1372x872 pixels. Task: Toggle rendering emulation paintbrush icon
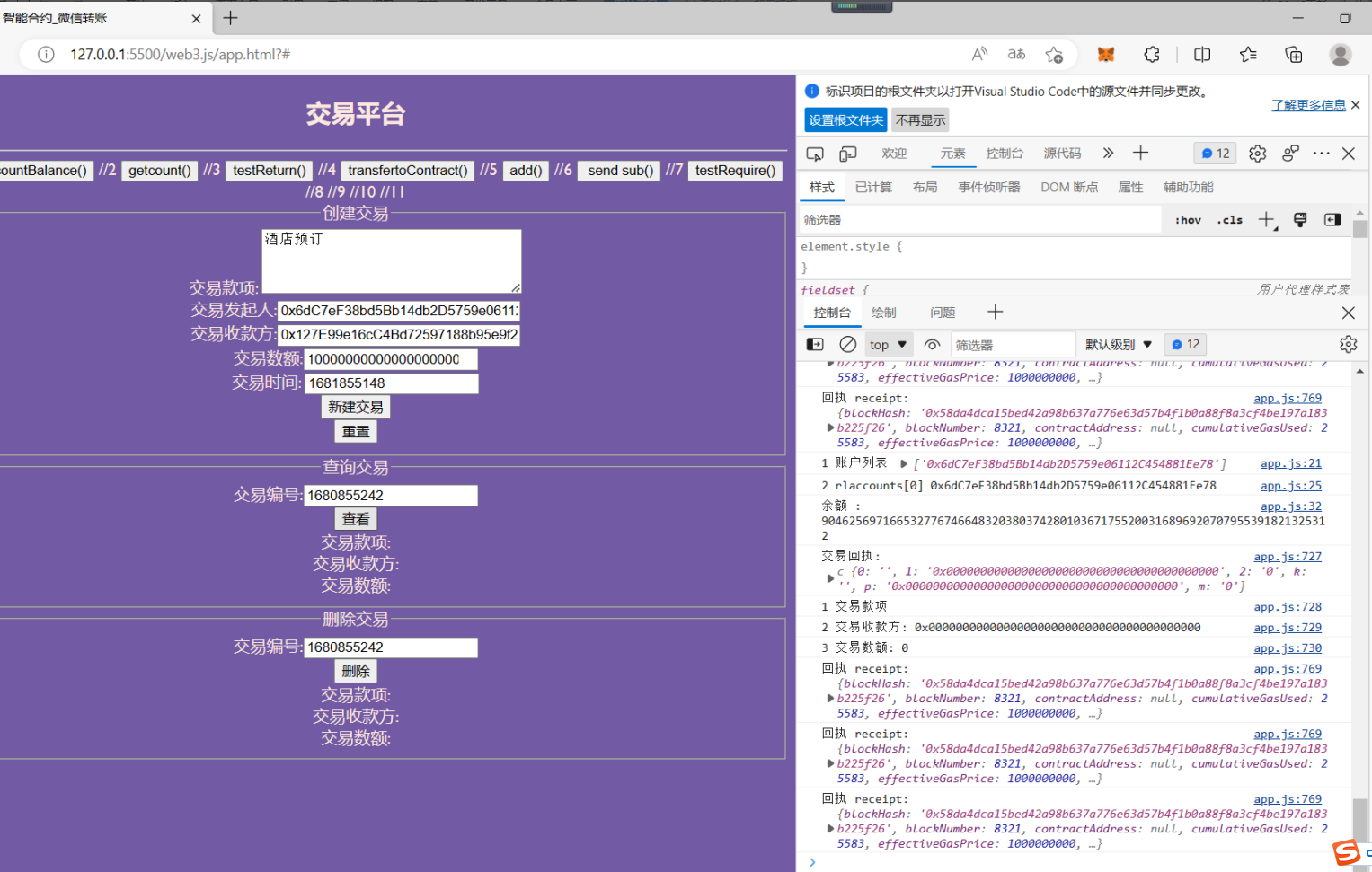coord(1300,220)
